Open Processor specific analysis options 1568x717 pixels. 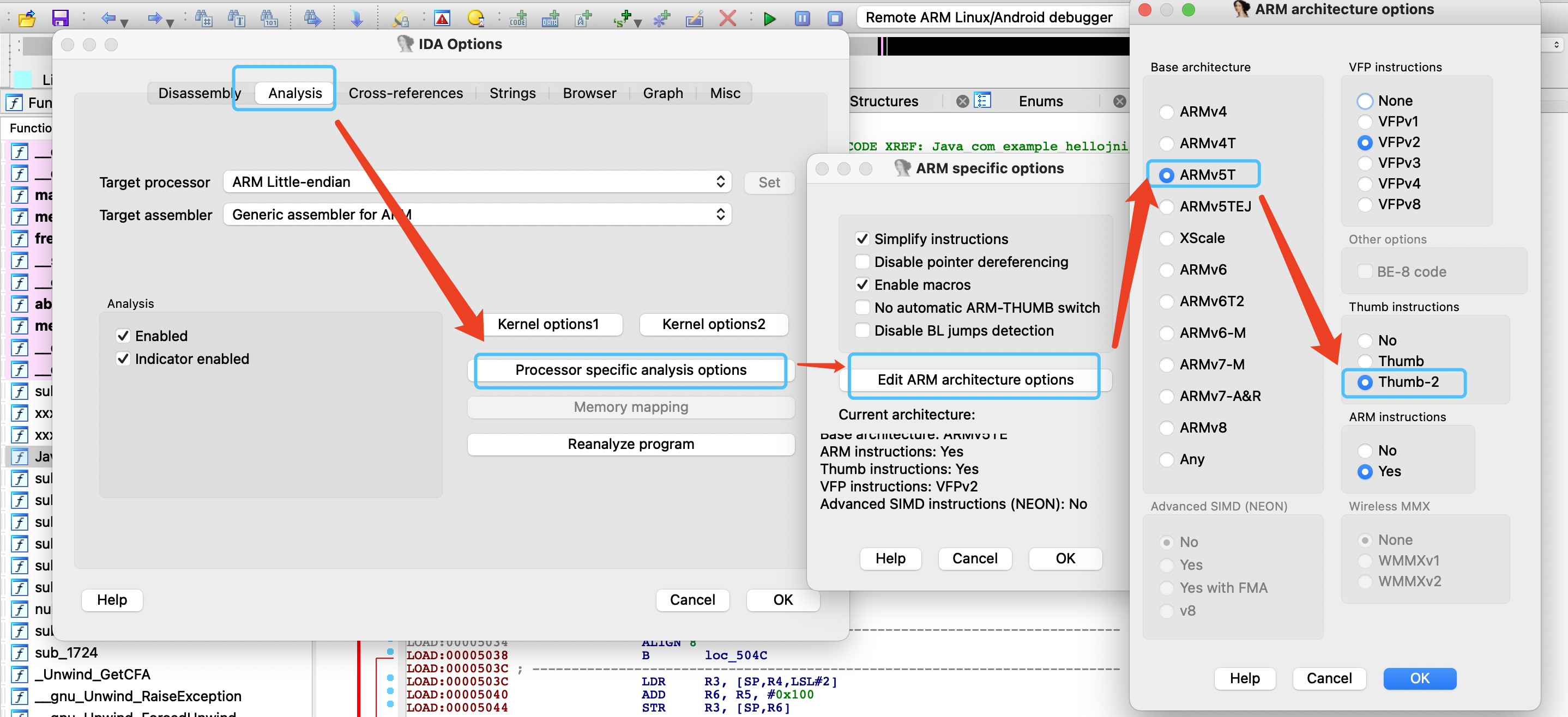[x=631, y=370]
